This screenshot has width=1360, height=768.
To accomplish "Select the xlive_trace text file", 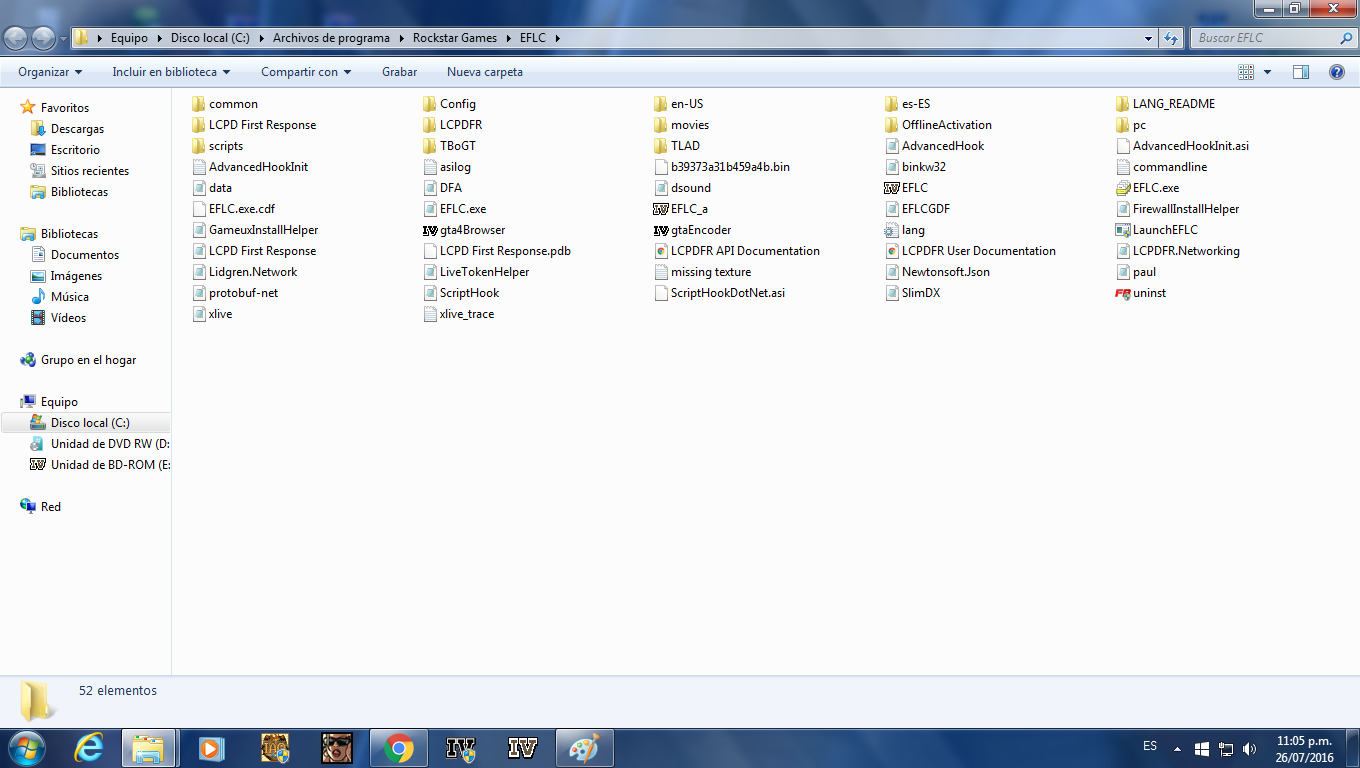I will (x=459, y=314).
